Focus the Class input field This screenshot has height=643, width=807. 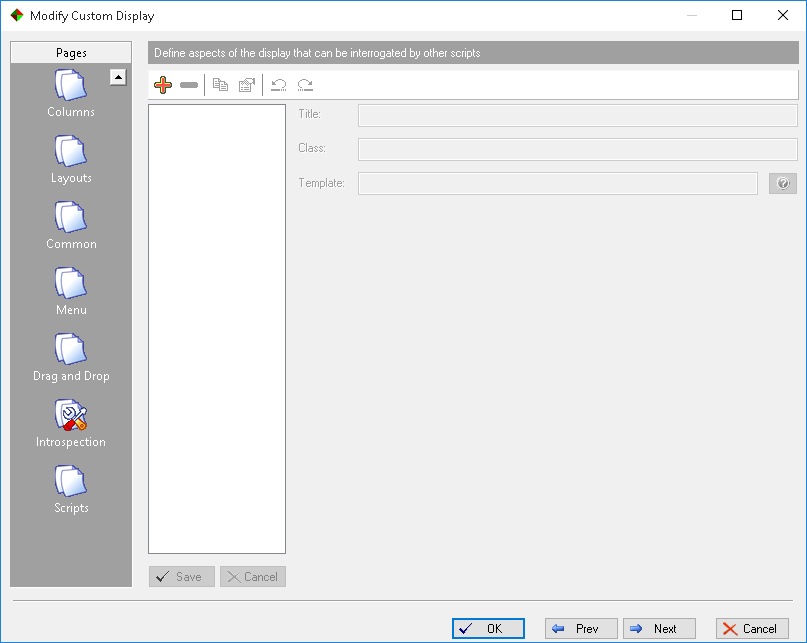[x=577, y=149]
